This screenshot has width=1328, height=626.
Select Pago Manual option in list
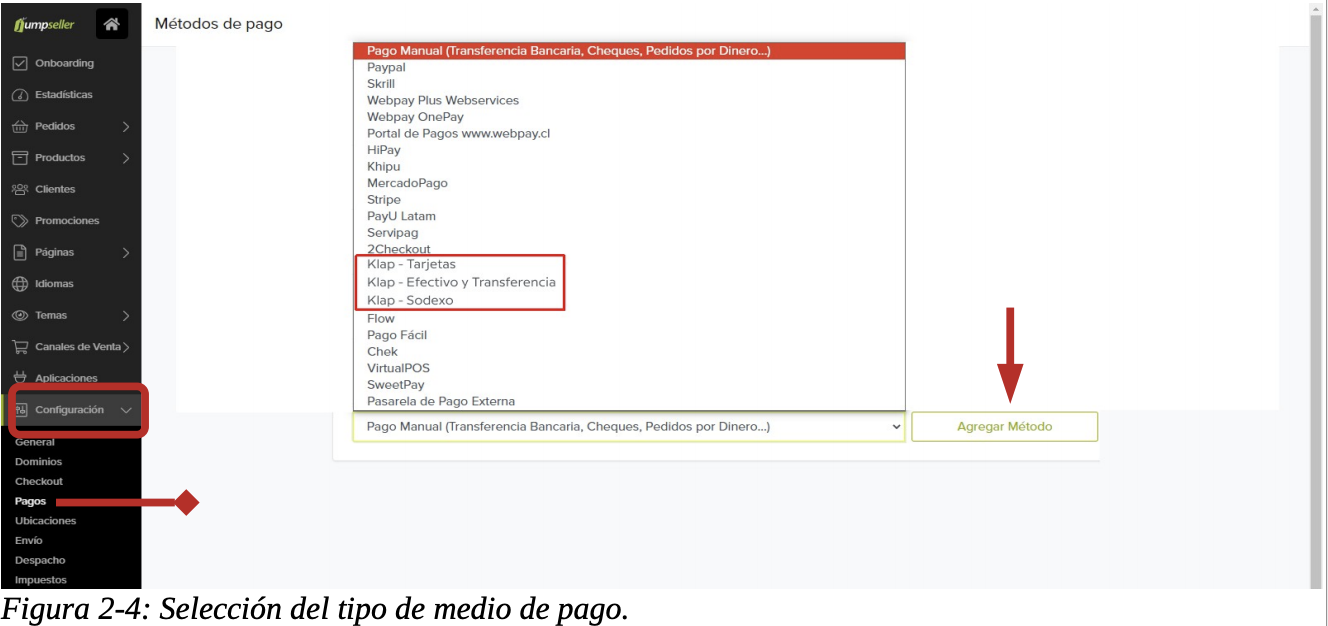coord(629,51)
